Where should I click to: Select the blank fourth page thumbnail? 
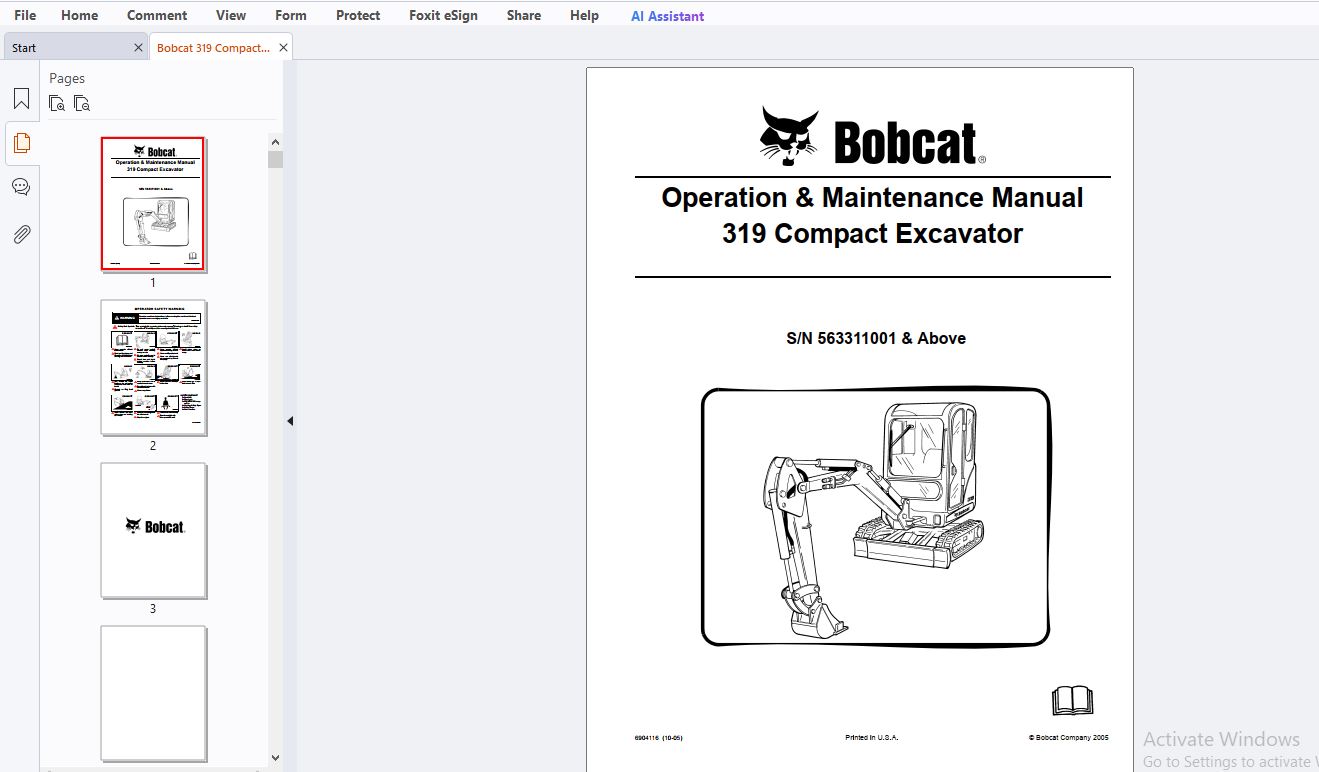[153, 693]
